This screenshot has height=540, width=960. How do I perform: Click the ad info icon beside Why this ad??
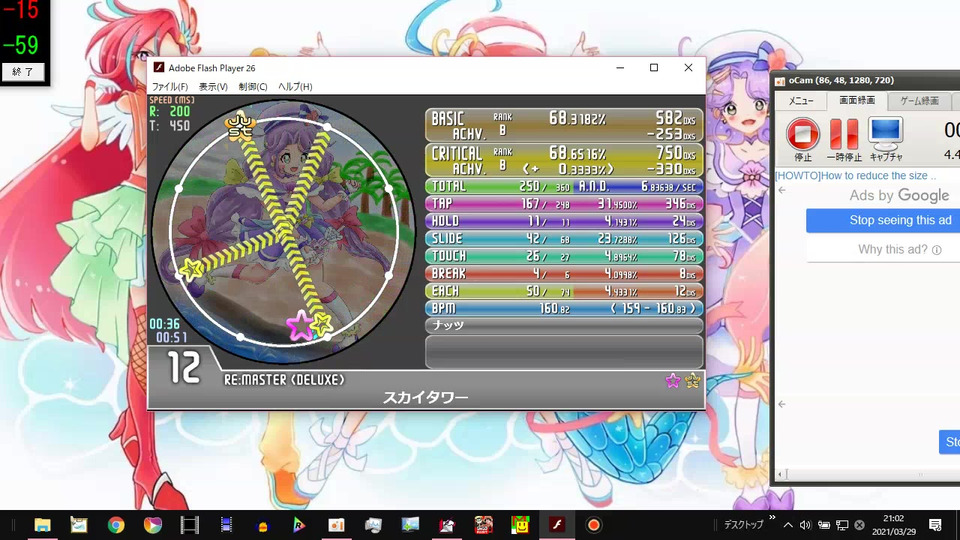point(937,250)
